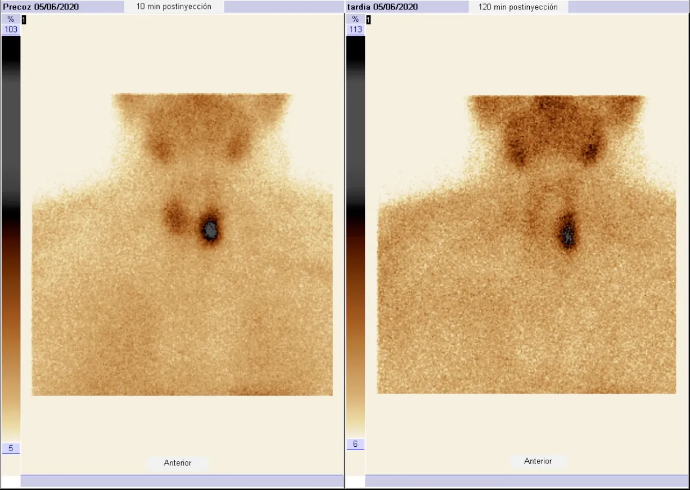The height and width of the screenshot is (490, 690).
Task: Click the early scintigraphy image at 10 min
Action: (182, 244)
